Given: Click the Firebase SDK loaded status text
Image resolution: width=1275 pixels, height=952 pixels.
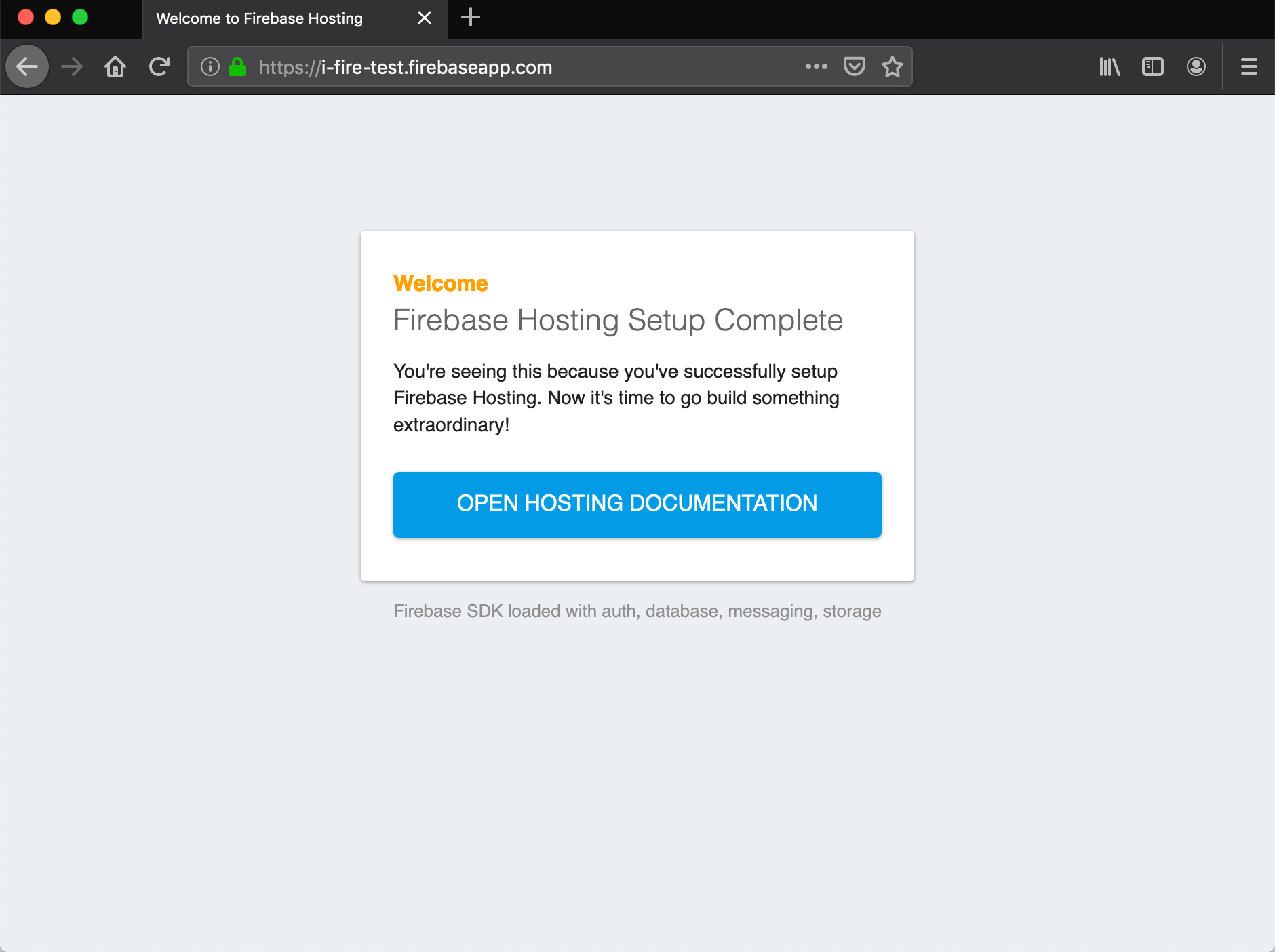Looking at the screenshot, I should tap(637, 611).
